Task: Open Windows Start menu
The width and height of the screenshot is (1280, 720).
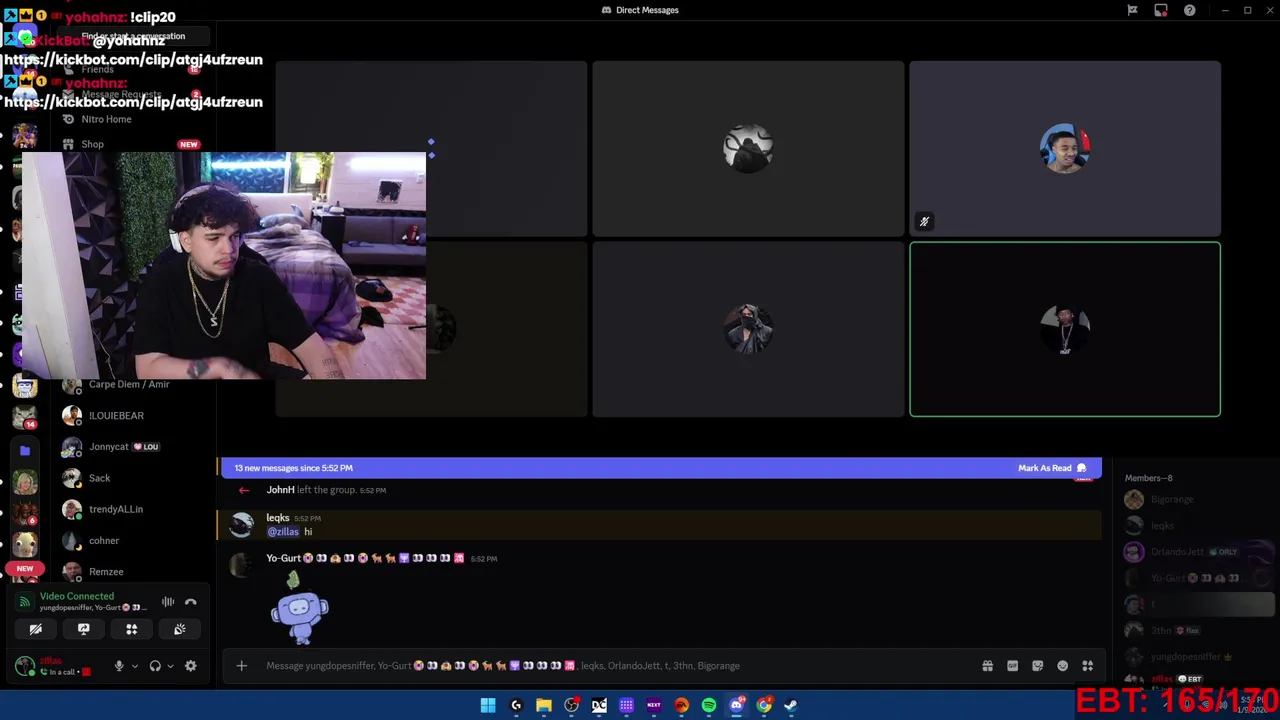Action: pyautogui.click(x=488, y=705)
